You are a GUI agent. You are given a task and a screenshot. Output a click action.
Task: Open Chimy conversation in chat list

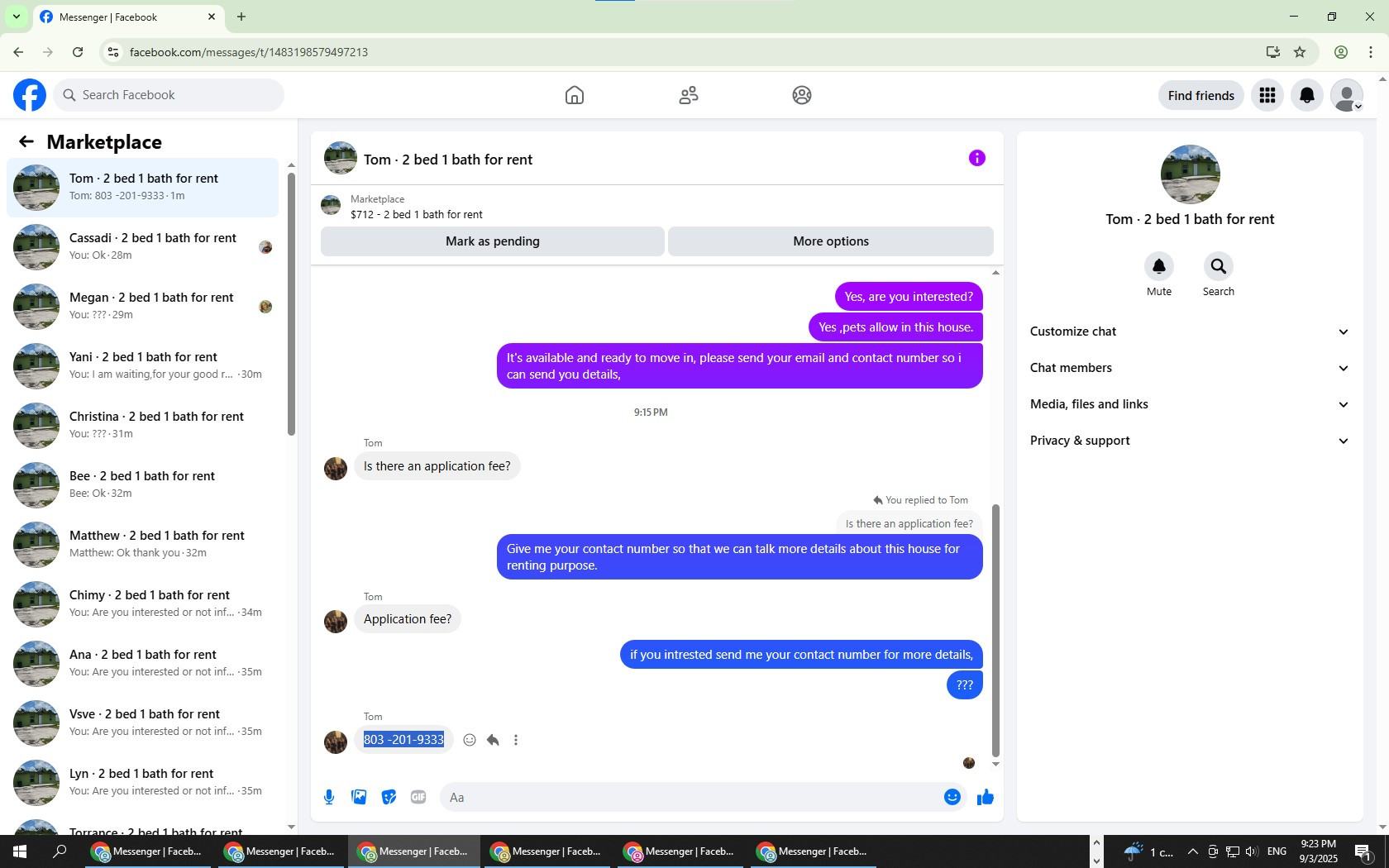[142, 604]
